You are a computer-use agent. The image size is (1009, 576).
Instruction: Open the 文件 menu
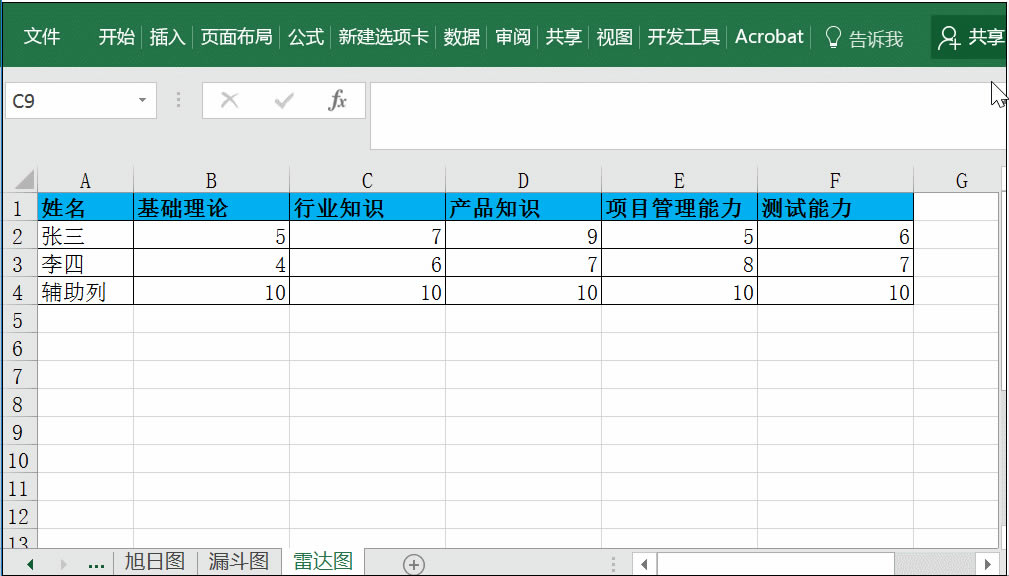click(x=42, y=35)
